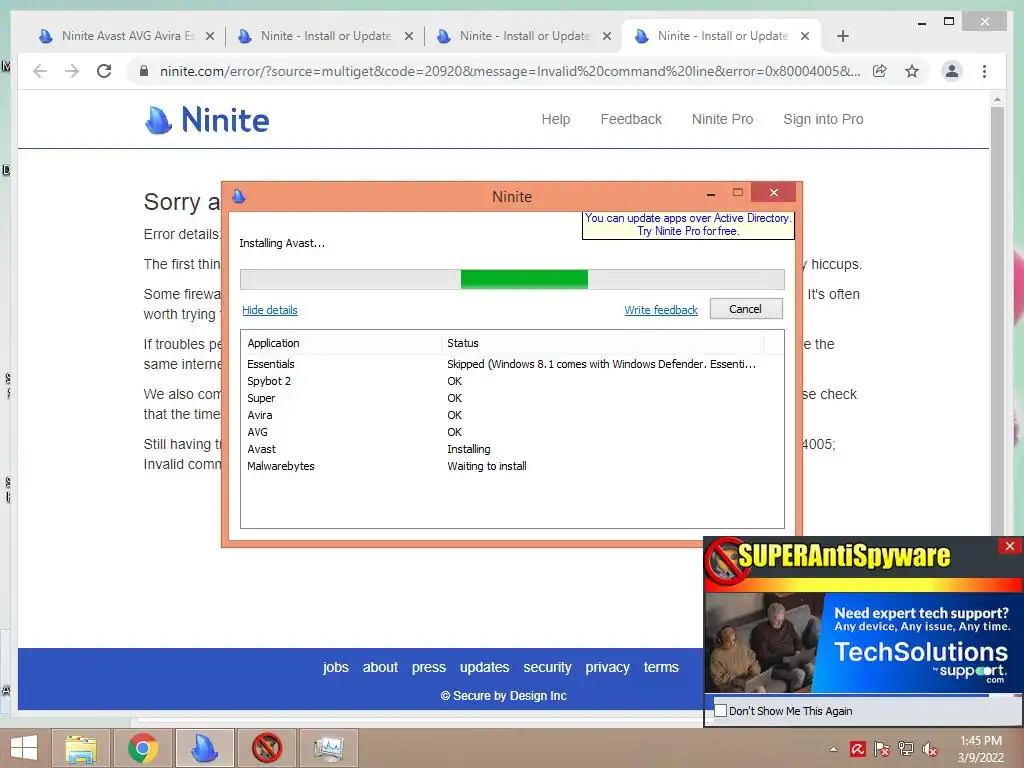The image size is (1024, 768).
Task: Click SUPERAntiSpyware logo in popup
Action: tap(829, 558)
